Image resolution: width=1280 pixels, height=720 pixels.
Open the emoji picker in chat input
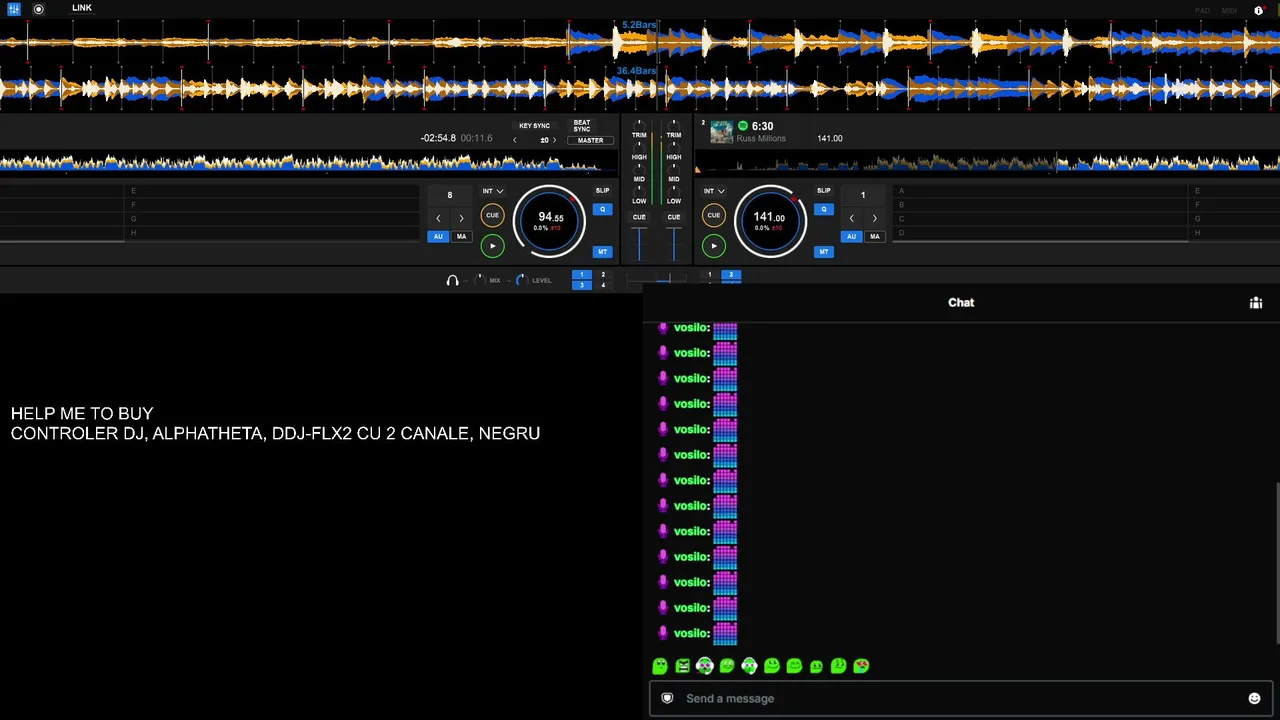coord(1254,699)
